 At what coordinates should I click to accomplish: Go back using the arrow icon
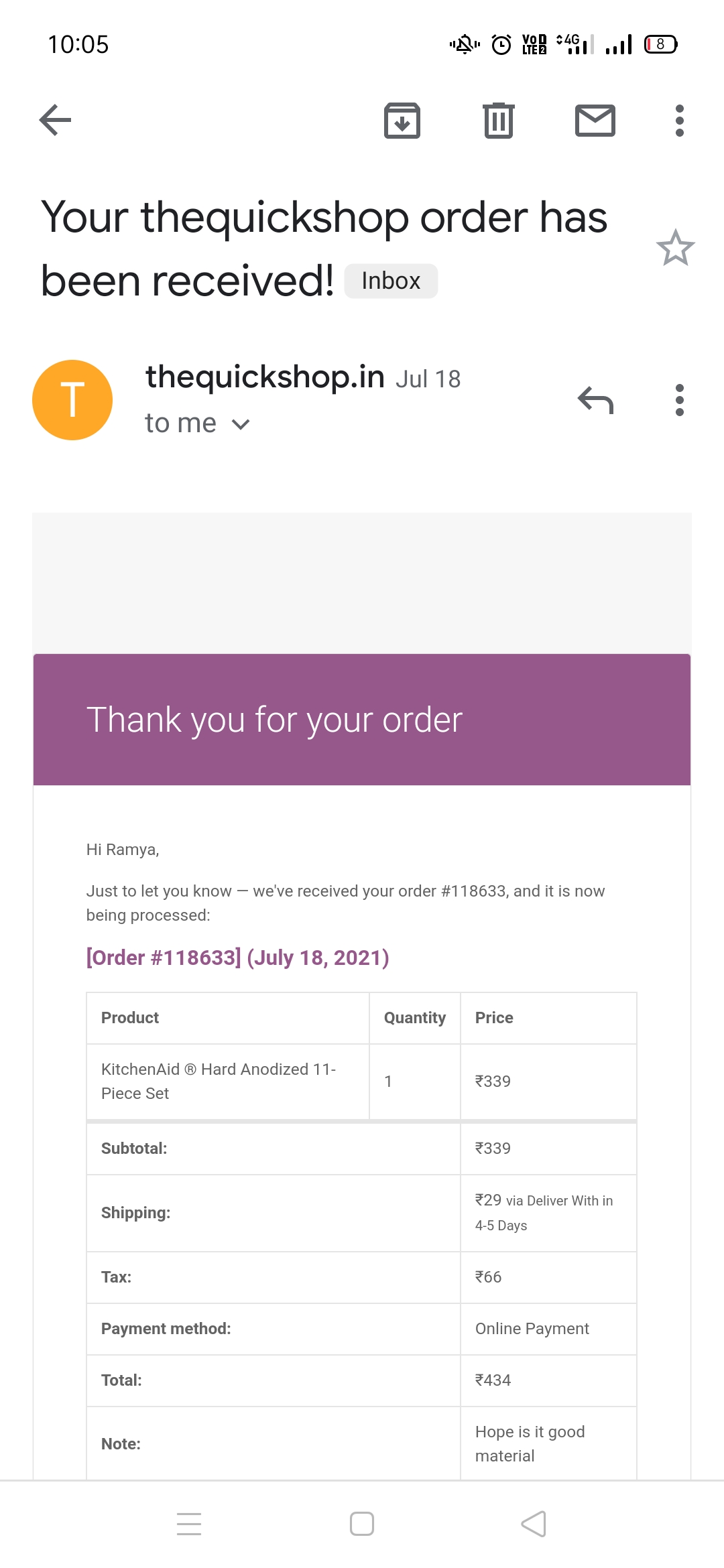(x=56, y=121)
